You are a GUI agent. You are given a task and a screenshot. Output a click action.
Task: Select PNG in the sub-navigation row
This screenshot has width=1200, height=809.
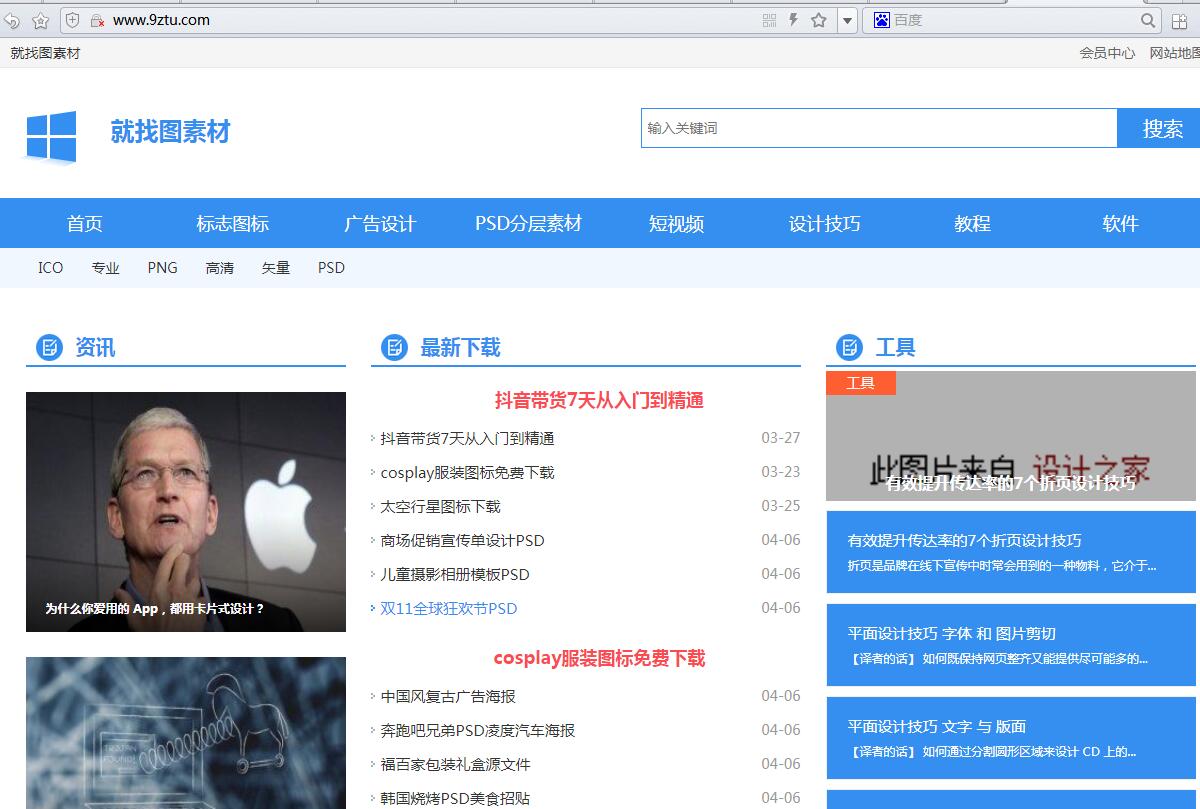tap(162, 268)
